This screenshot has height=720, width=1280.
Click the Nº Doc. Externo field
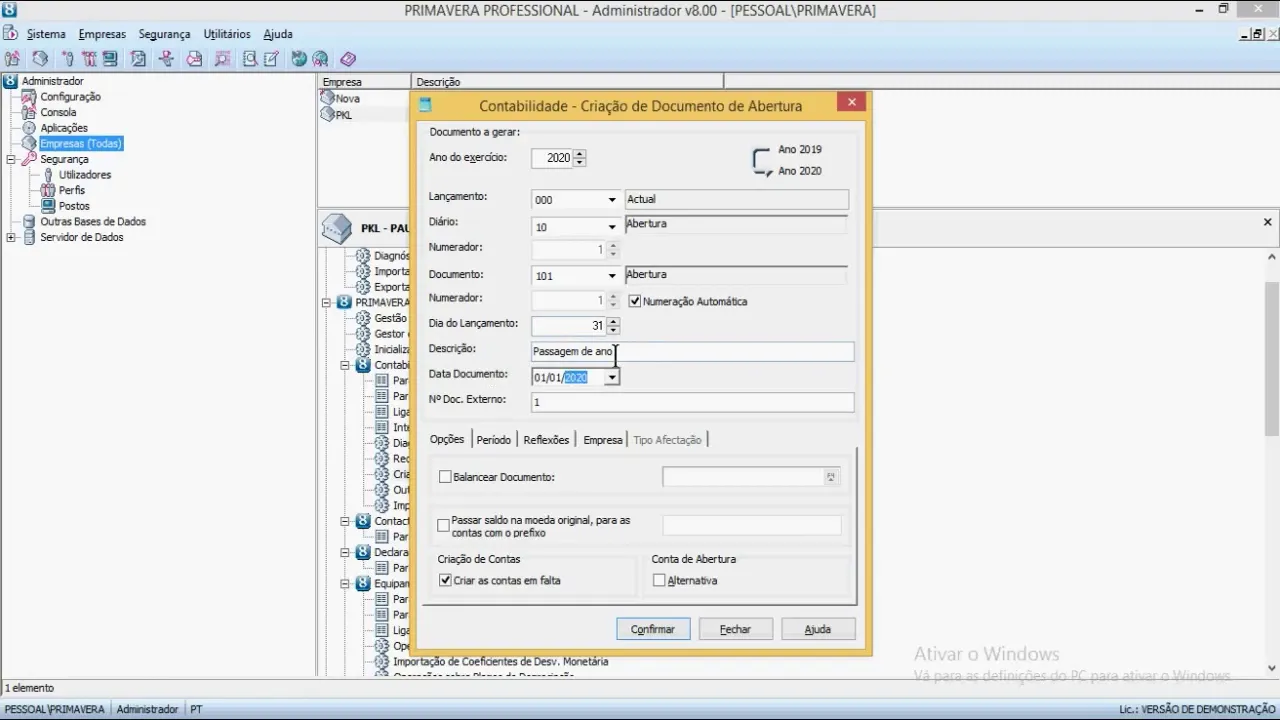tap(693, 402)
